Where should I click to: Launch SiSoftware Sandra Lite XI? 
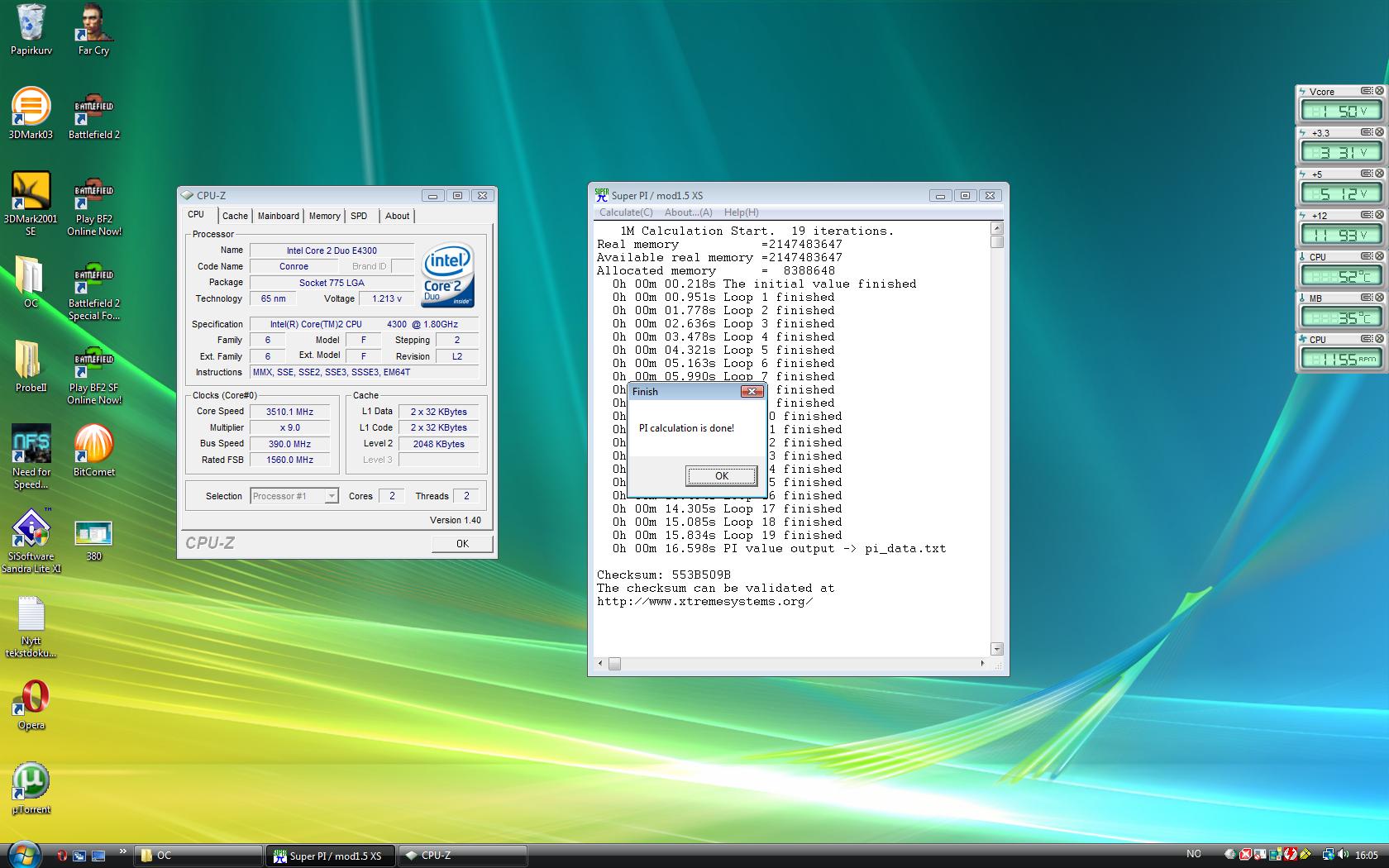[x=31, y=541]
